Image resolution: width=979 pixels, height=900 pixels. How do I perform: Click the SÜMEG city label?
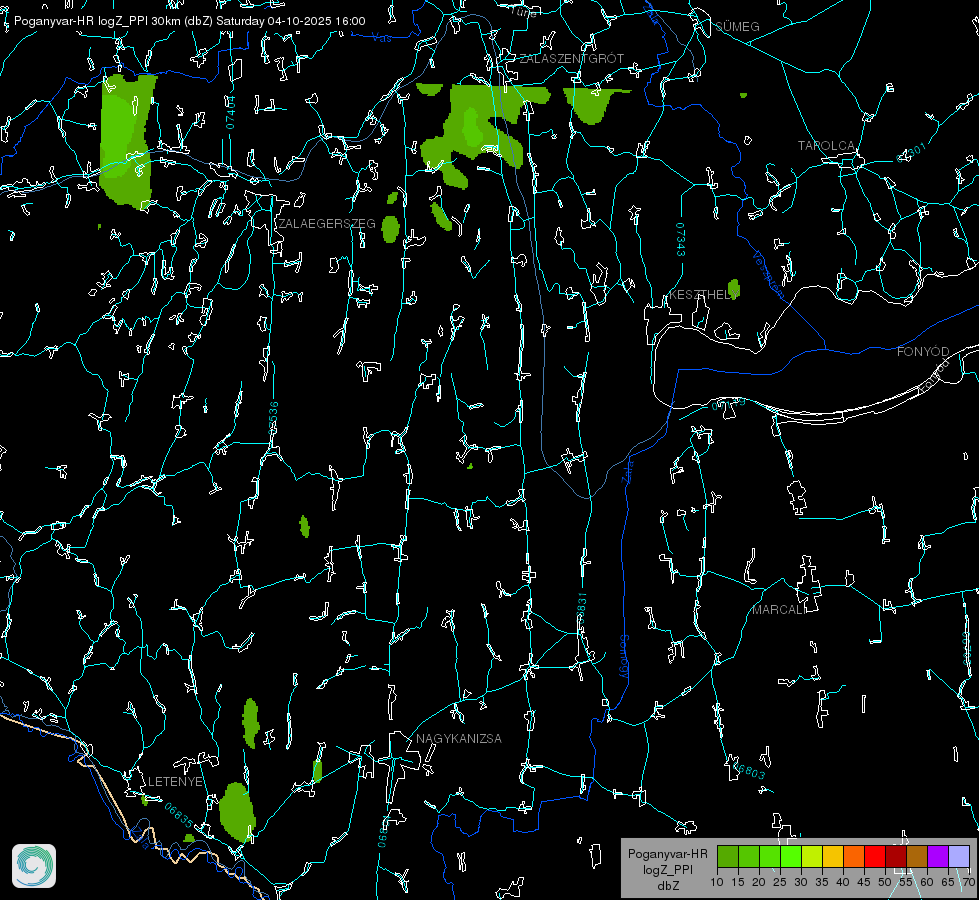[737, 27]
